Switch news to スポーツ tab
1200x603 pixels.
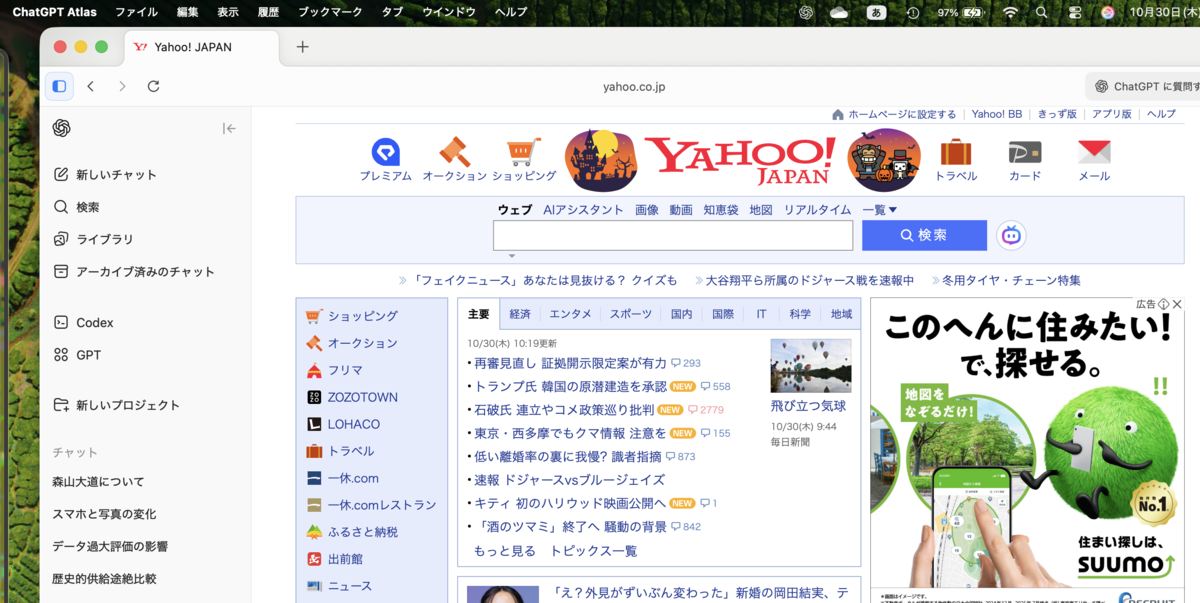coord(631,314)
